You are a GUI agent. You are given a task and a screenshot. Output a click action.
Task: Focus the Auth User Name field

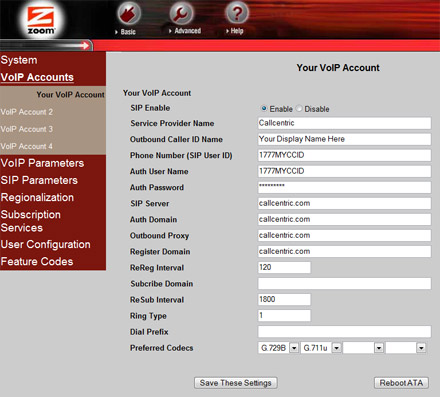344,171
